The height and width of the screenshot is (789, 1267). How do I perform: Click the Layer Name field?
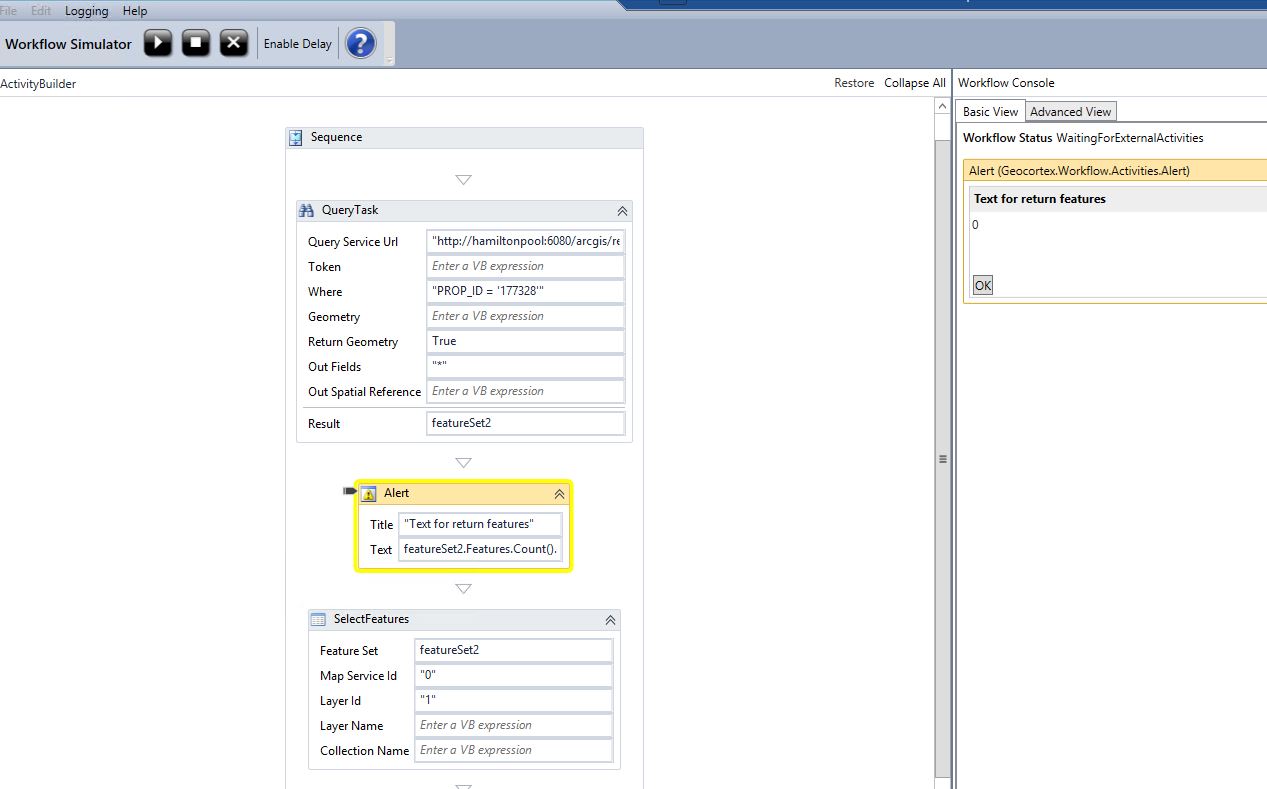click(x=513, y=725)
